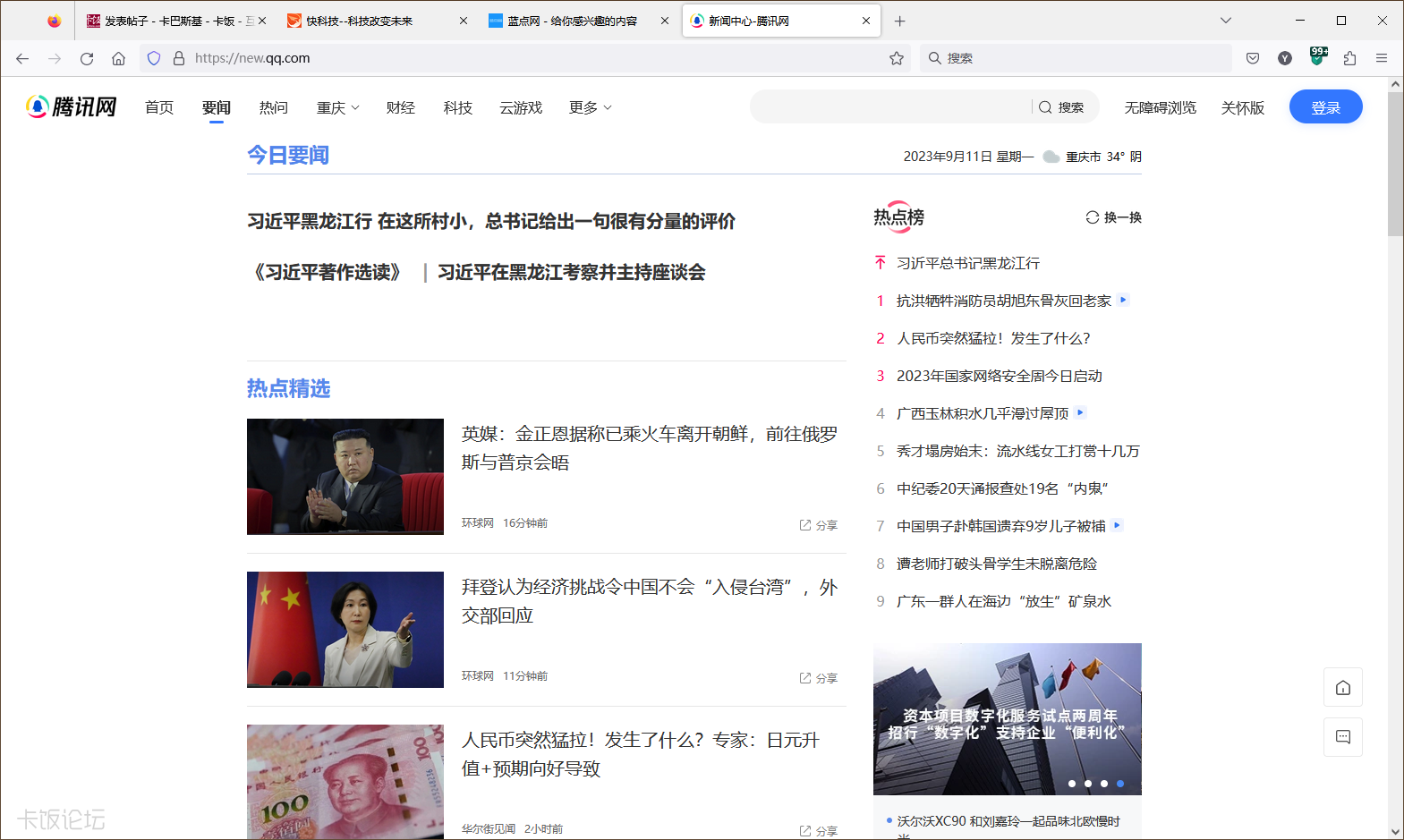This screenshot has height=840, width=1404.
Task: Click the 搜索 button in site search
Action: (x=1061, y=107)
